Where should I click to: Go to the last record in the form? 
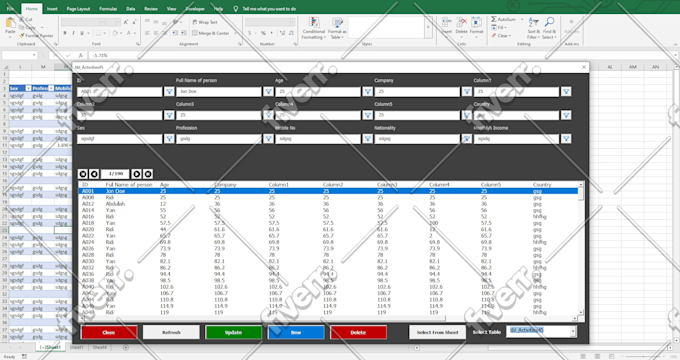(x=147, y=174)
